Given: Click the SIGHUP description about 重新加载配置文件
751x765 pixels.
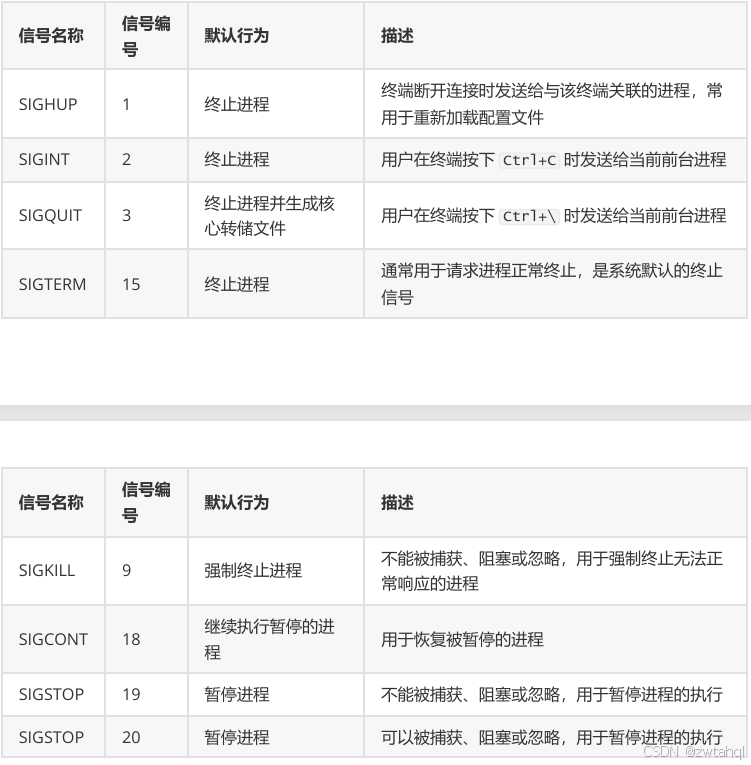Looking at the screenshot, I should point(551,104).
